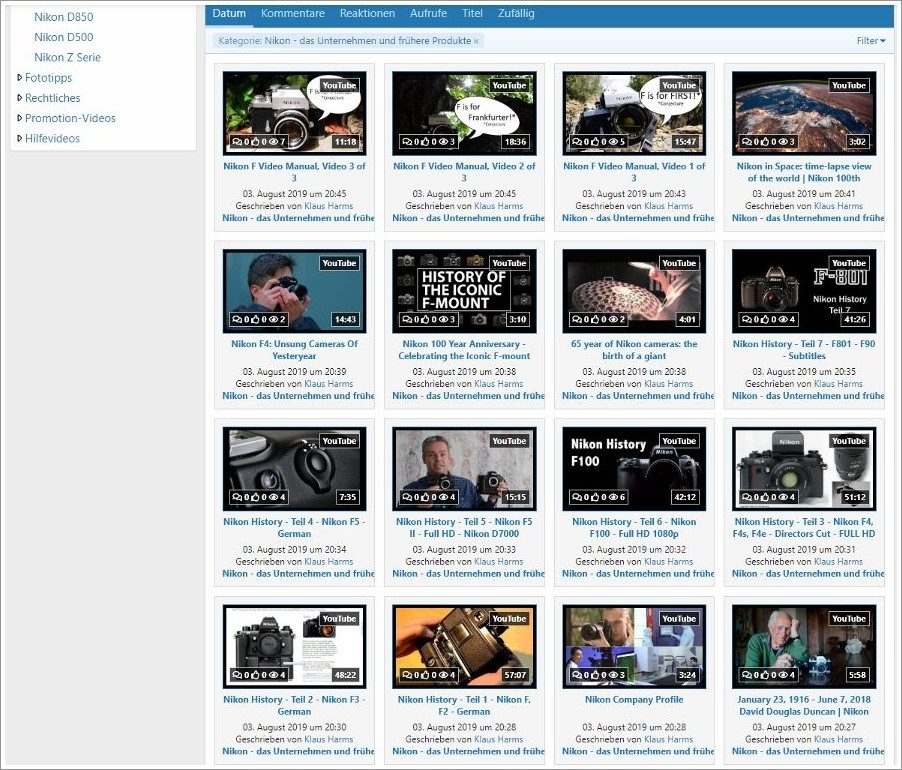
Task: Open Nikon in Space time-lapse thumbnail
Action: pyautogui.click(x=804, y=113)
